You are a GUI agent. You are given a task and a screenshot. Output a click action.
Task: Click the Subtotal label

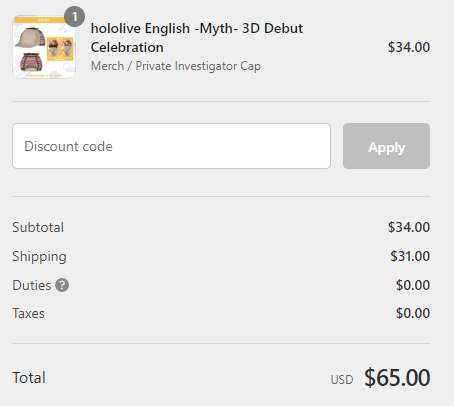38,227
